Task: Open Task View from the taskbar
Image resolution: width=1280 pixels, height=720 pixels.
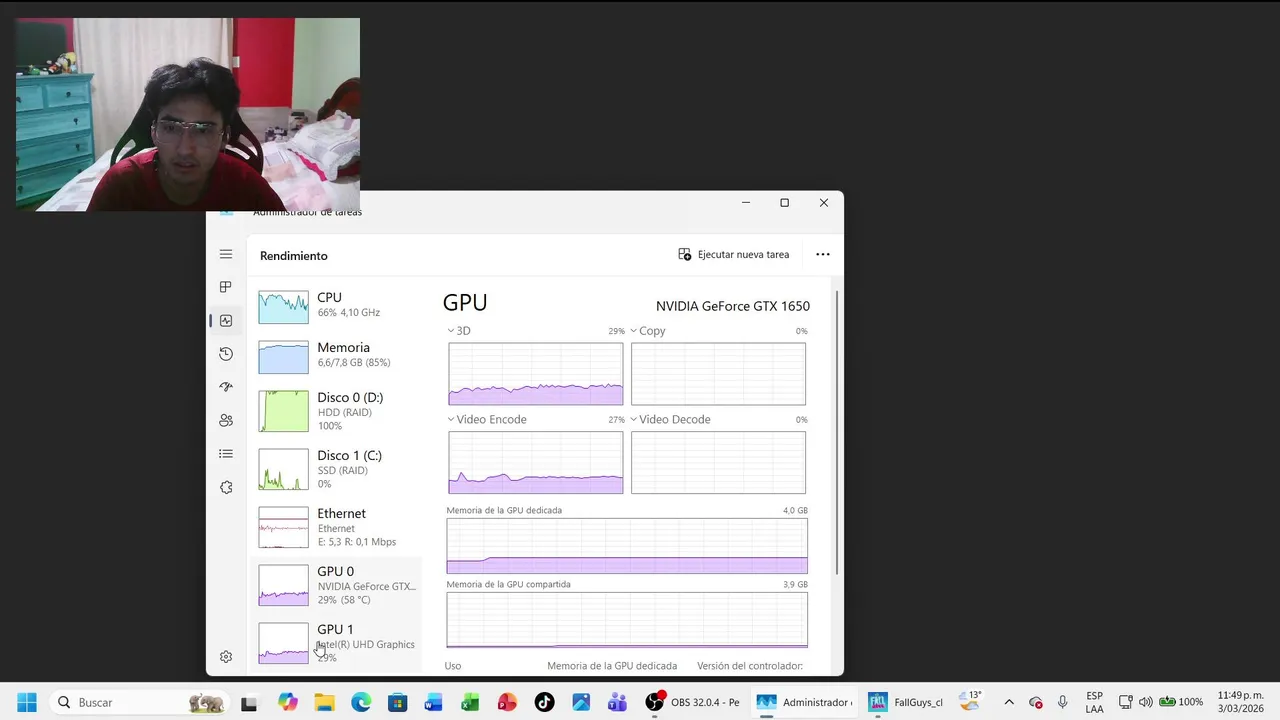Action: point(249,702)
